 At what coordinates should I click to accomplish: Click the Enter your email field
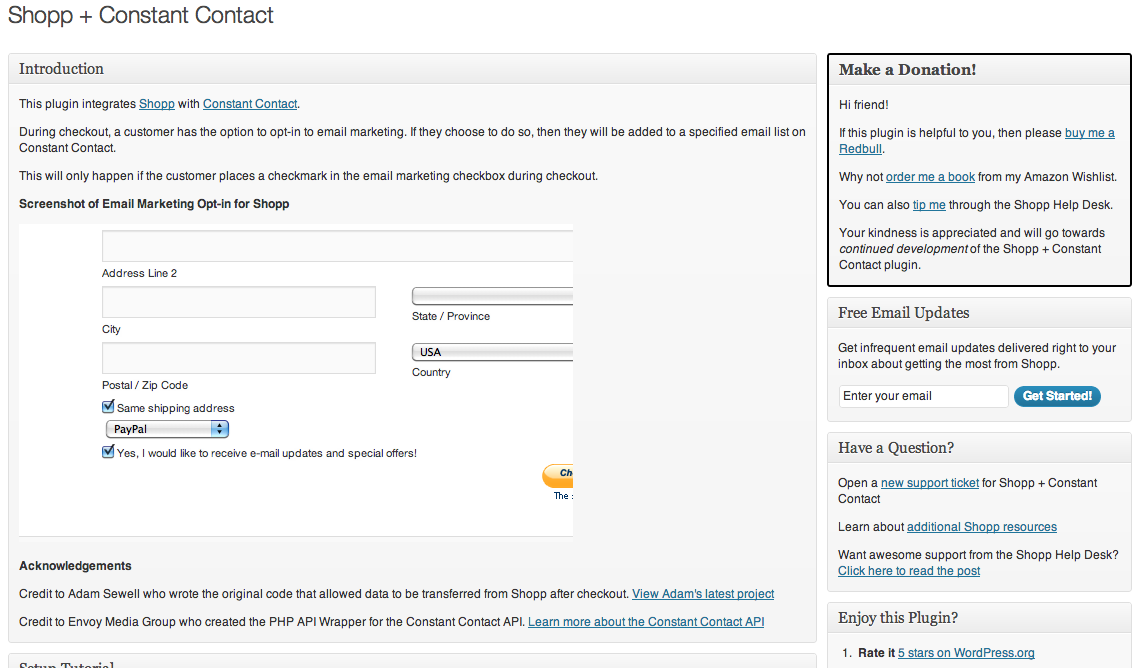coord(923,396)
